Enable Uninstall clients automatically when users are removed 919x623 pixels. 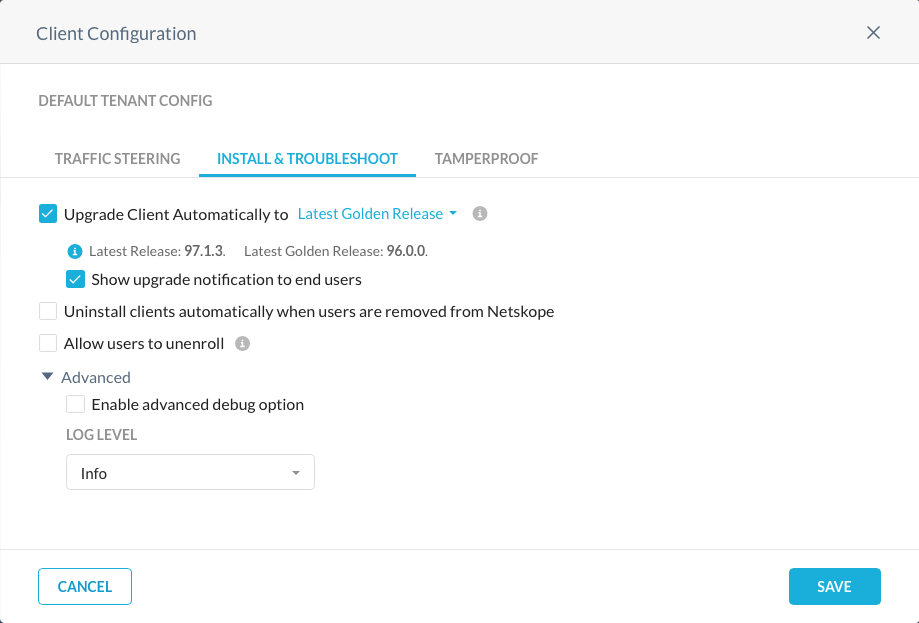click(x=47, y=311)
